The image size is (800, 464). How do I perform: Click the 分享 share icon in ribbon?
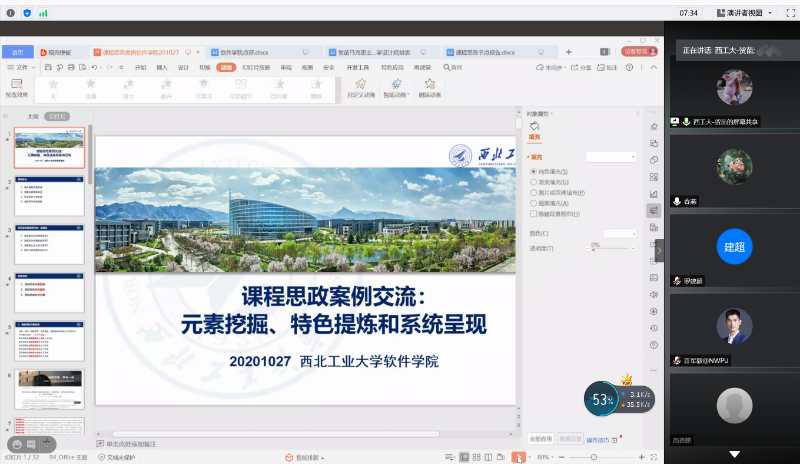[579, 67]
